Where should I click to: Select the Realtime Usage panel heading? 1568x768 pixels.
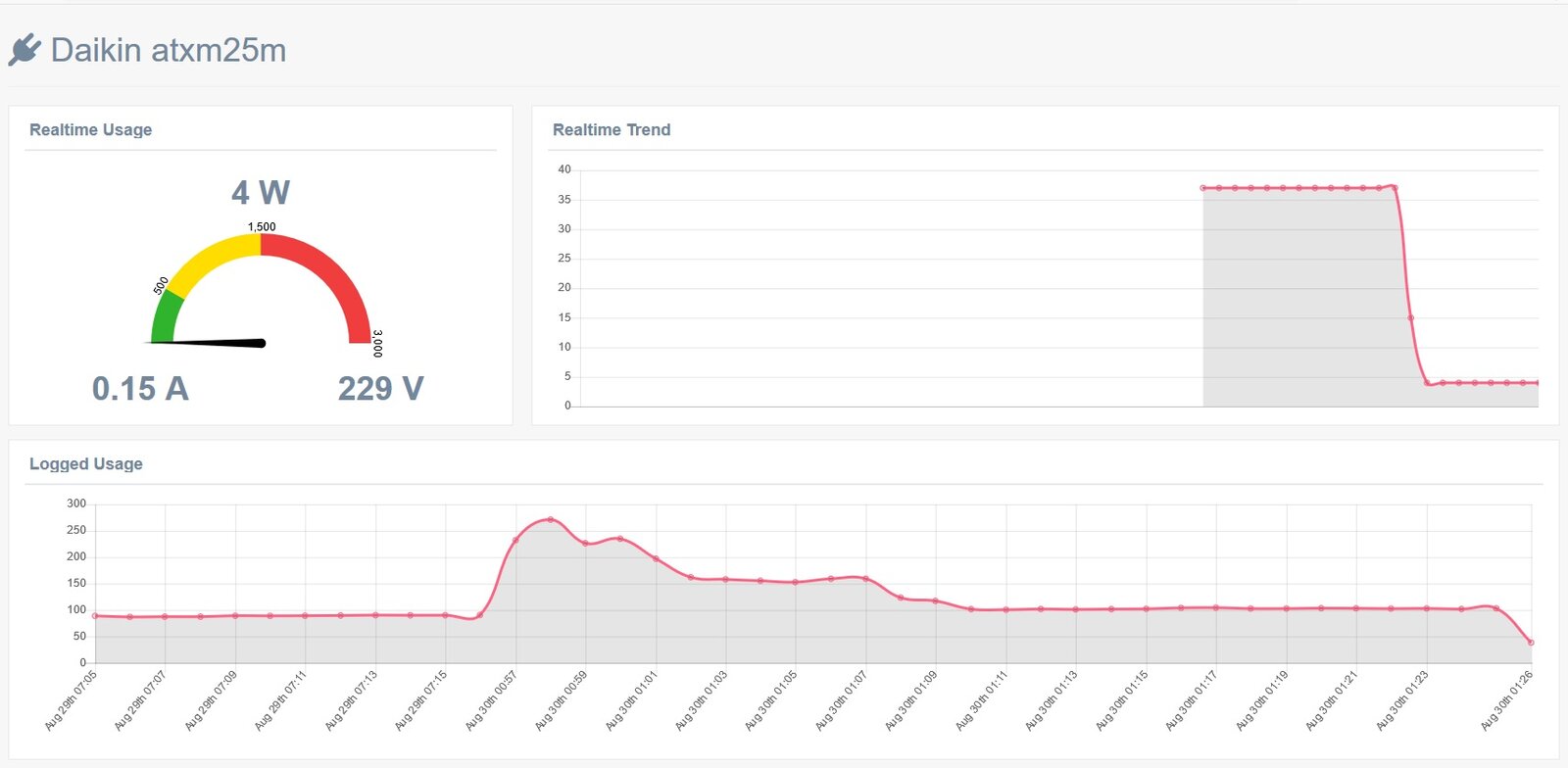(x=90, y=129)
